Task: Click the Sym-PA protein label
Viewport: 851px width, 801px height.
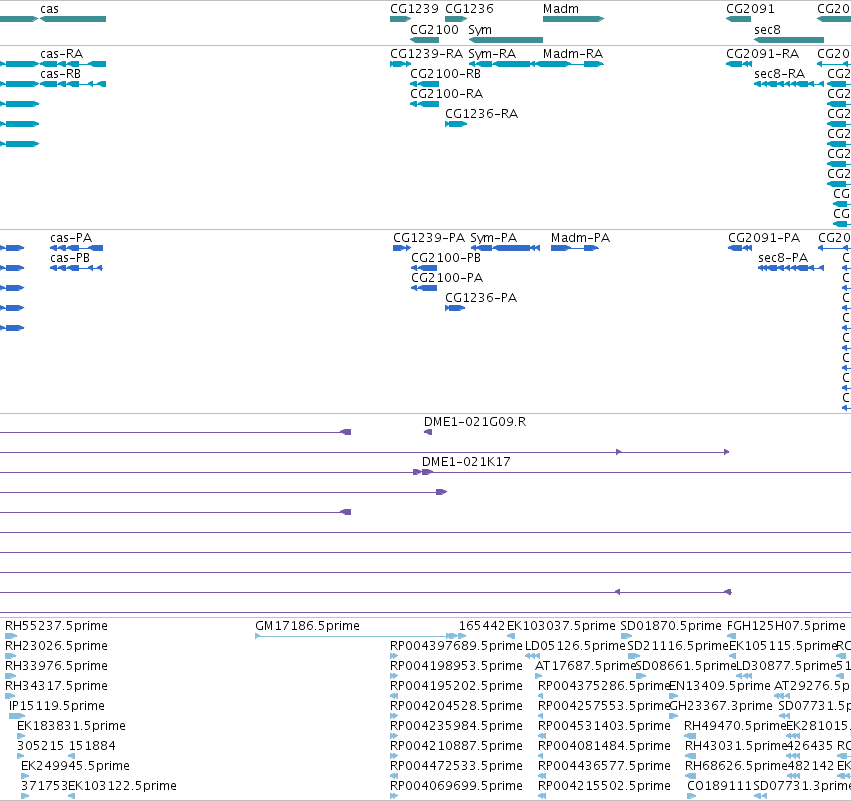Action: coord(493,238)
